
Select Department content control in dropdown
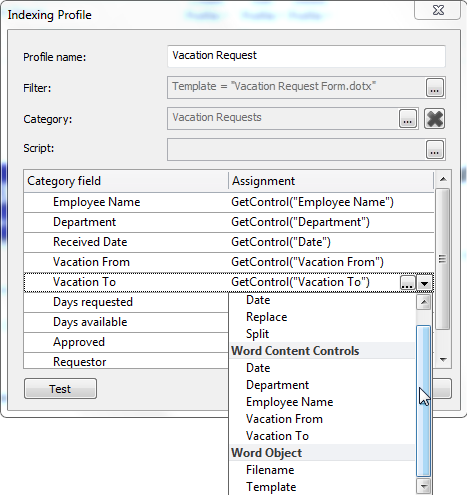click(x=322, y=385)
